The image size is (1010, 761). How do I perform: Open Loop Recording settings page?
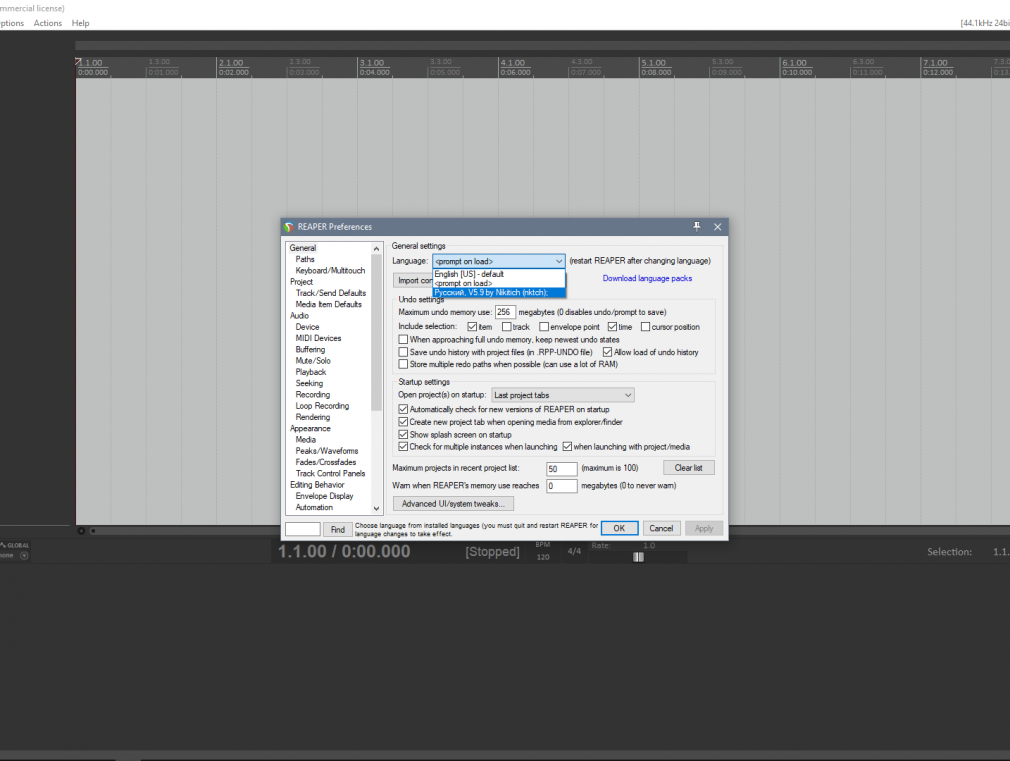point(322,406)
